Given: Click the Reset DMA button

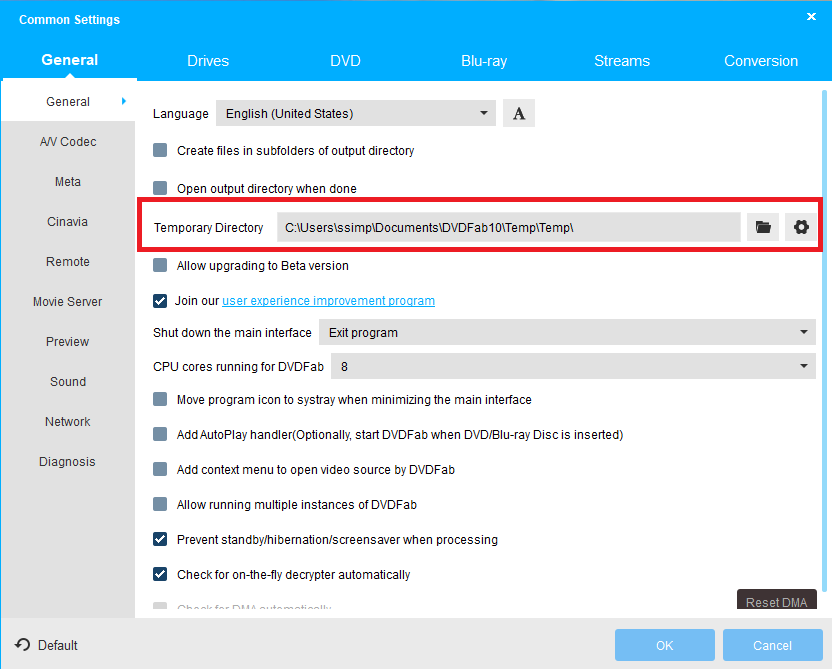Looking at the screenshot, I should pos(776,600).
